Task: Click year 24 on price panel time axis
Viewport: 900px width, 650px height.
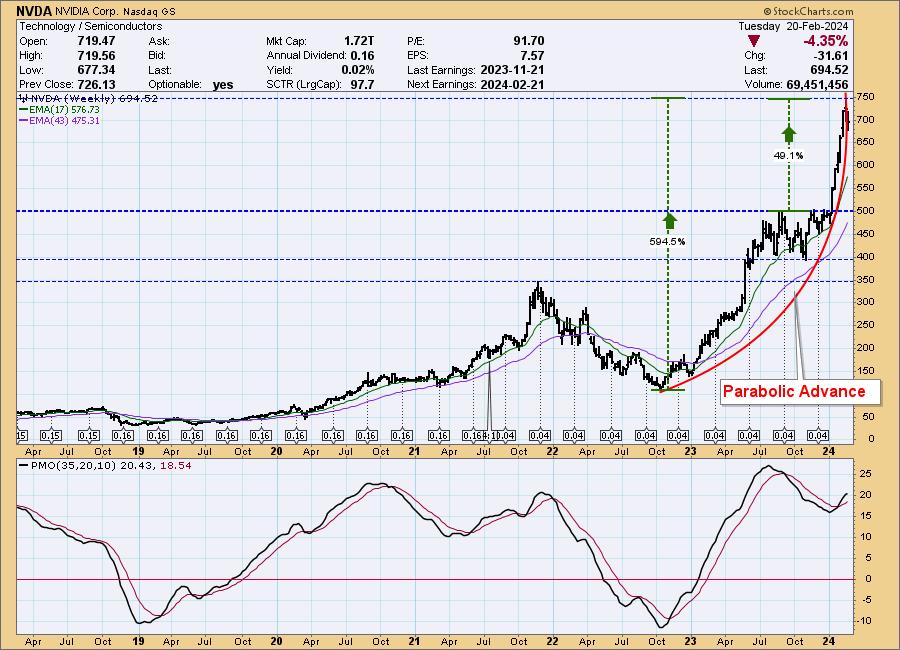Action: click(828, 451)
